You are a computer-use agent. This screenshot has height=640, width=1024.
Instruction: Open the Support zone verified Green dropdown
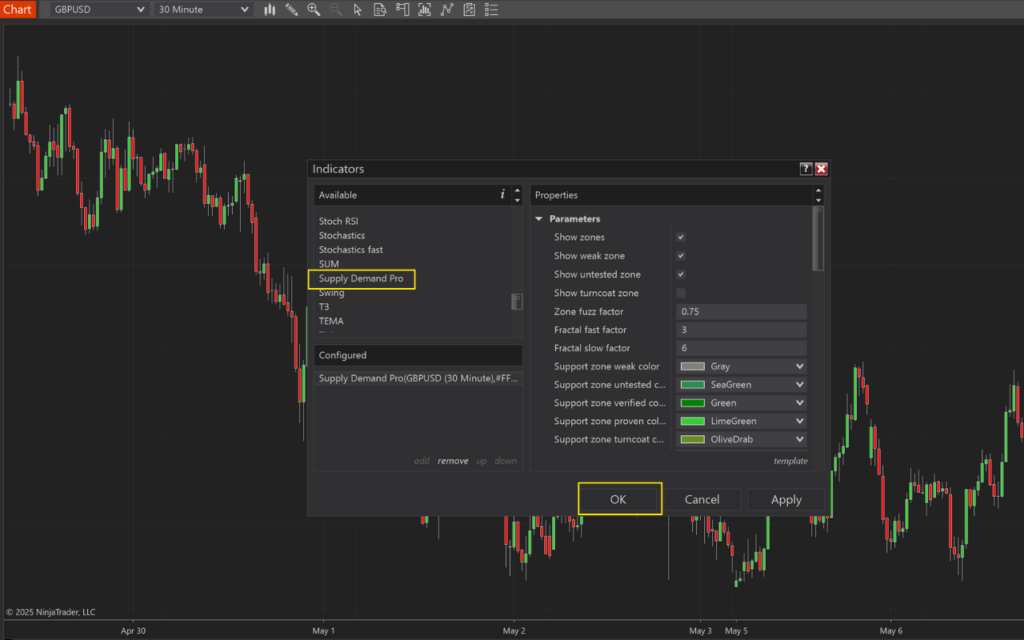click(741, 403)
